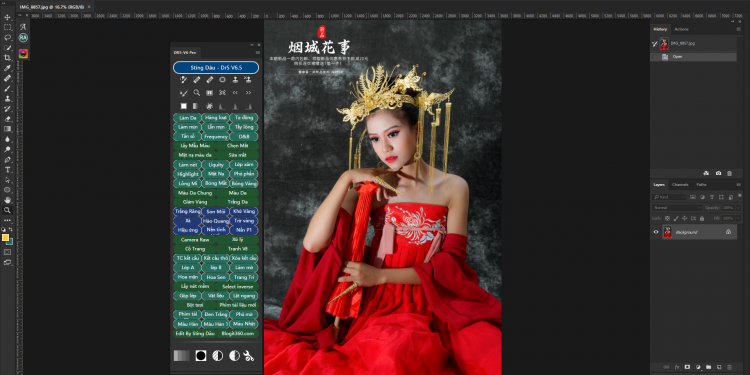Hide the Background layer visibility eye
Viewport: 750px width, 375px height.
[656, 232]
